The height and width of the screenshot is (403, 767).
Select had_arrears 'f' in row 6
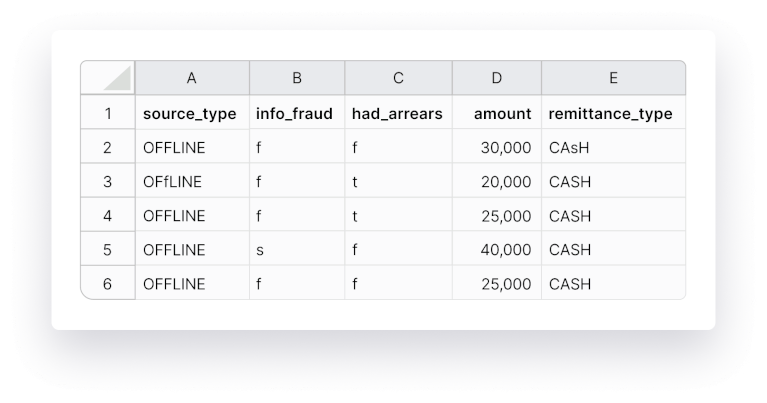(399, 283)
